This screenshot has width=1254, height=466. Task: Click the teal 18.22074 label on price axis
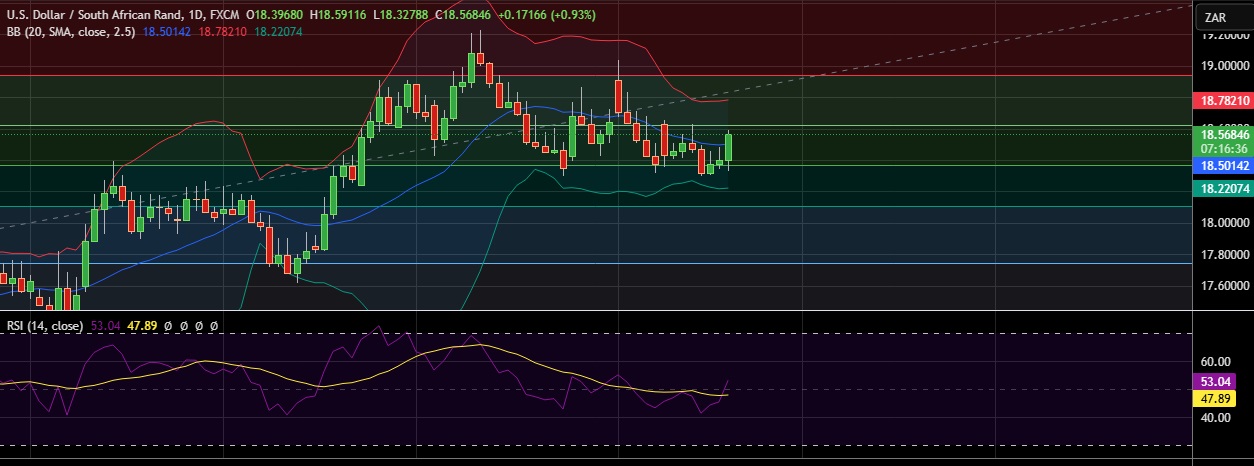point(1223,188)
